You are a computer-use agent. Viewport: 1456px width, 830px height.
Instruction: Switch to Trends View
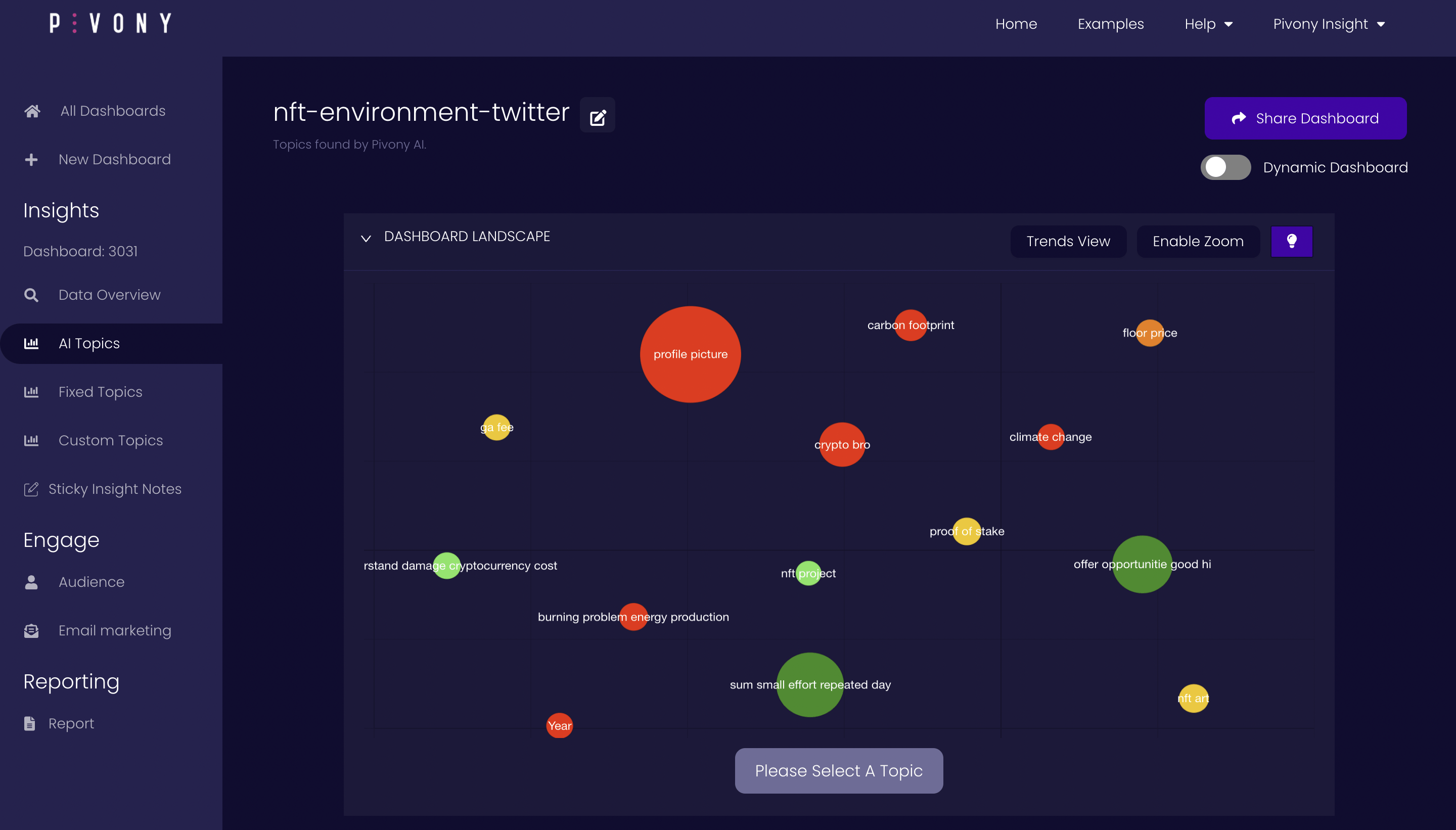(1068, 241)
